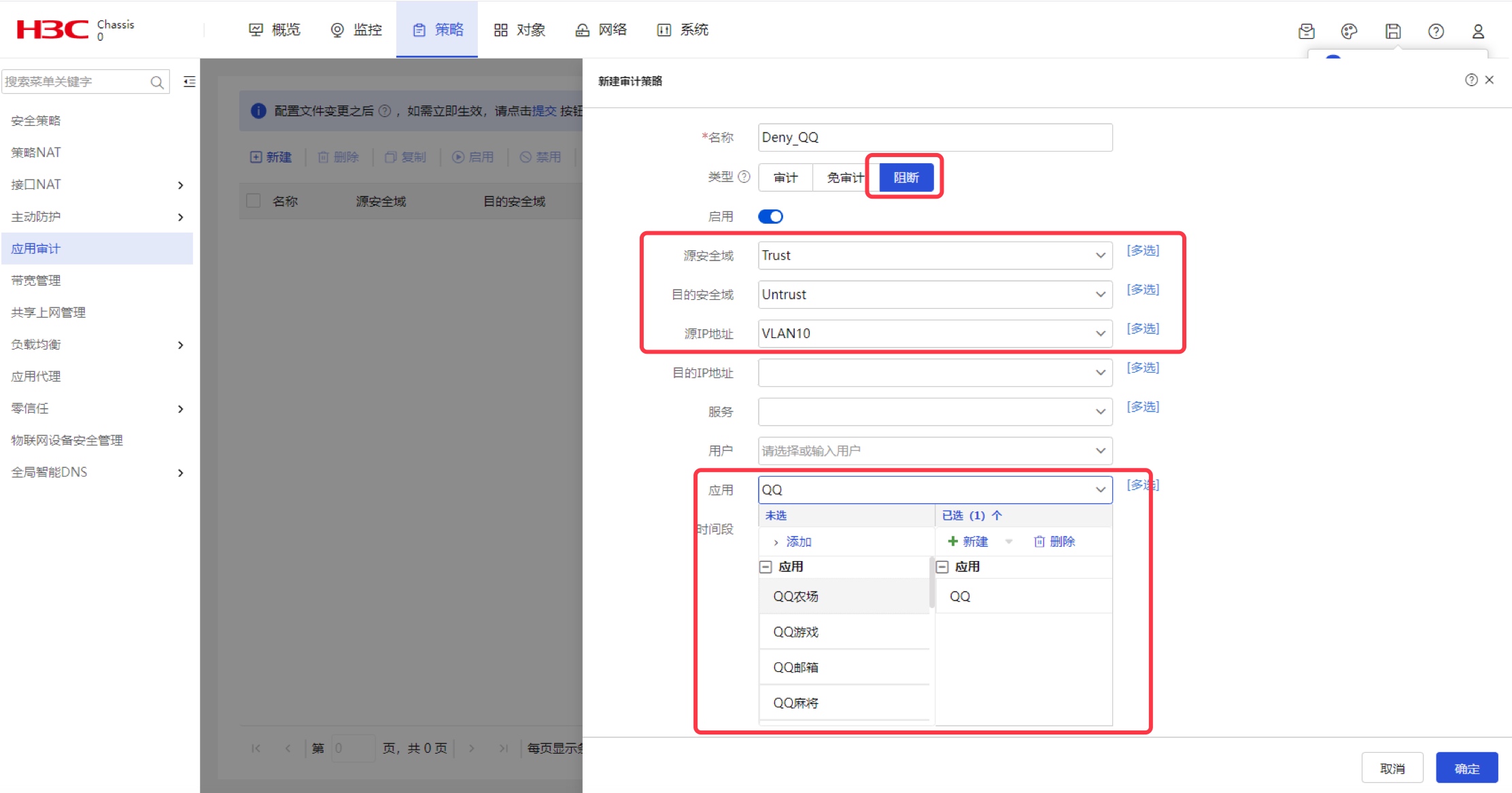1512x793 pixels.
Task: Switch to the 策略 top tab
Action: tap(437, 29)
